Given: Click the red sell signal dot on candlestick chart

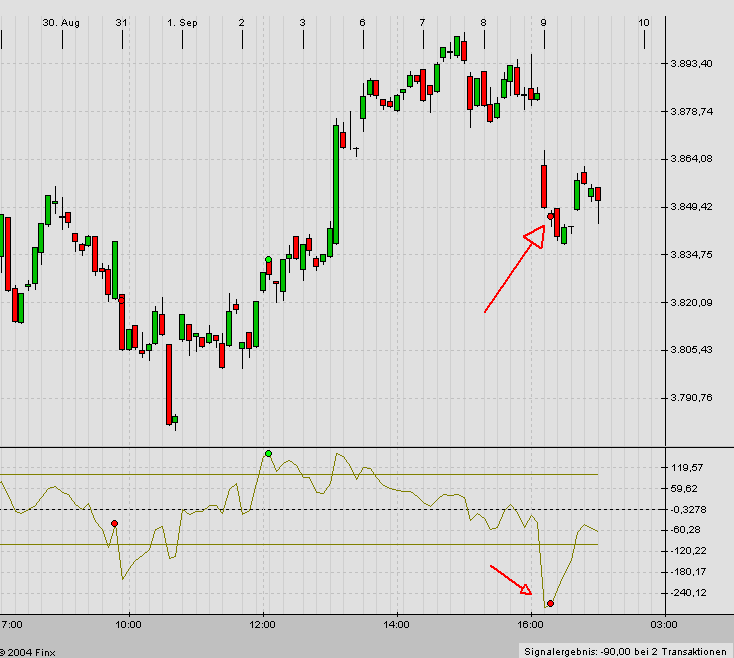Looking at the screenshot, I should pyautogui.click(x=551, y=215).
